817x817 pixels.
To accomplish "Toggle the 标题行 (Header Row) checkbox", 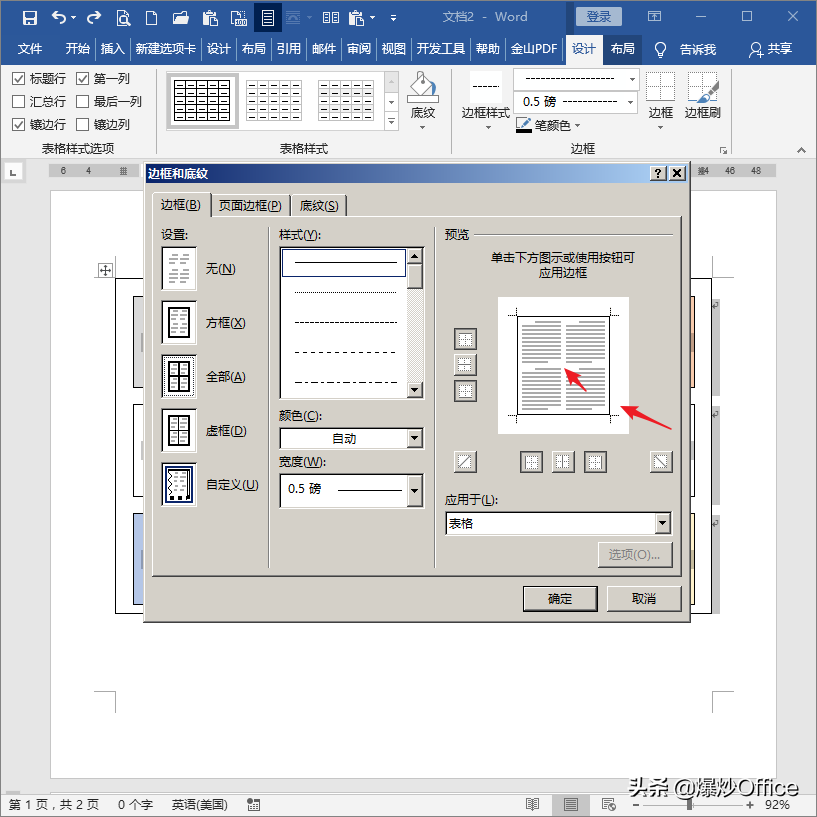I will click(18, 79).
